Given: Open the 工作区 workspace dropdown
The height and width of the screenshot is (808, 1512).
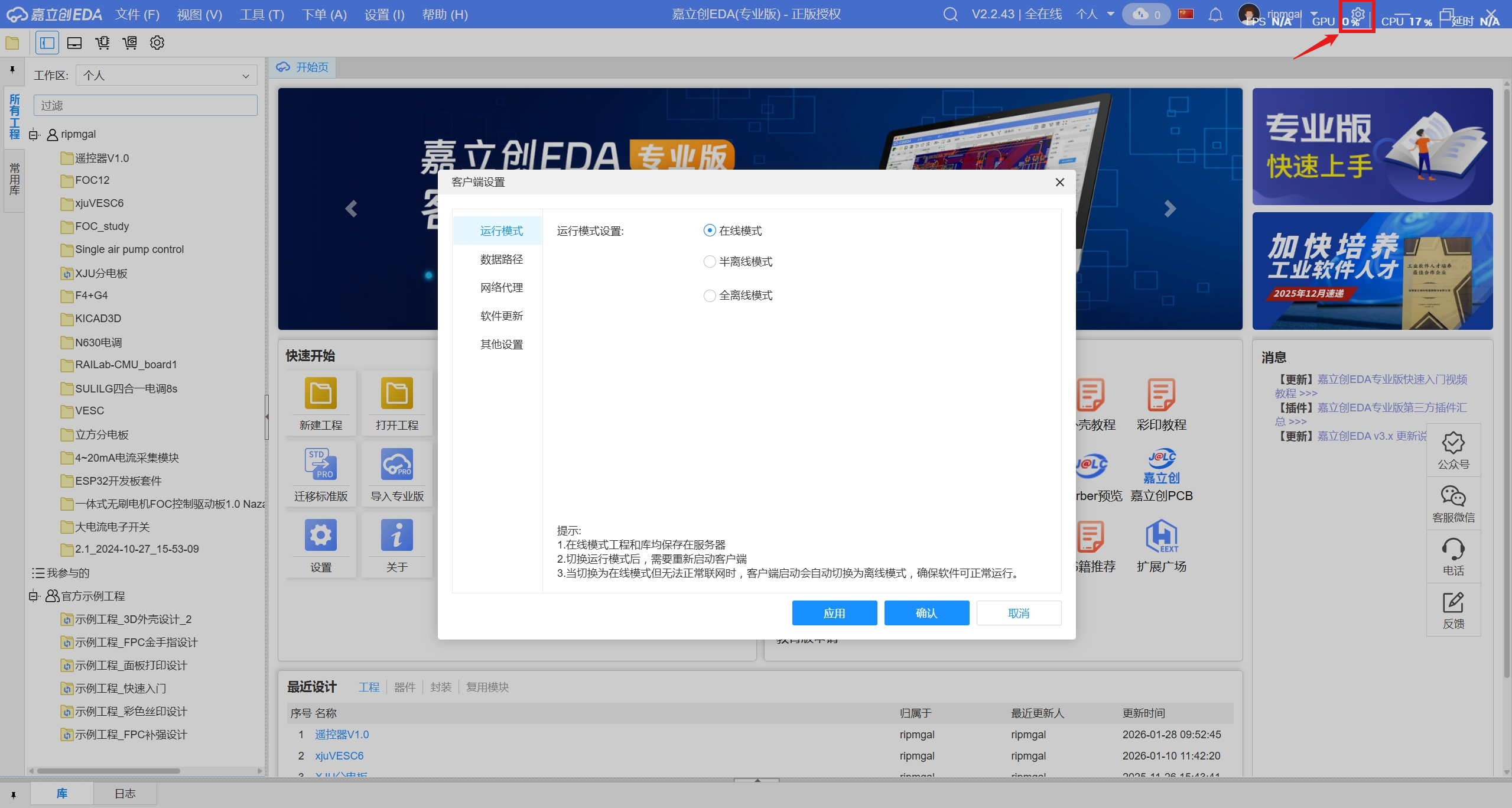Looking at the screenshot, I should (x=167, y=75).
